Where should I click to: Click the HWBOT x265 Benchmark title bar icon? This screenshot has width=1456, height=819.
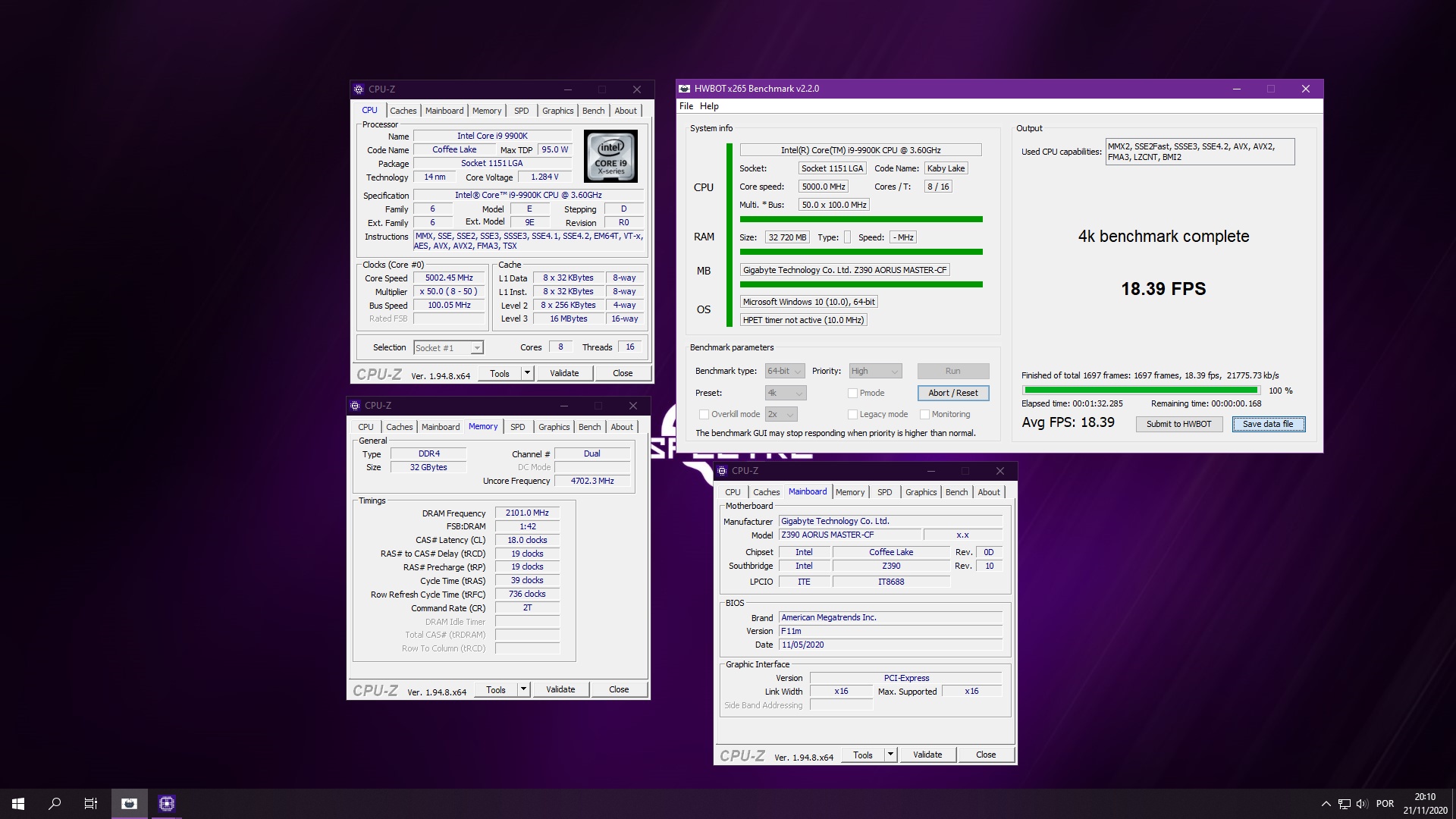pos(685,89)
